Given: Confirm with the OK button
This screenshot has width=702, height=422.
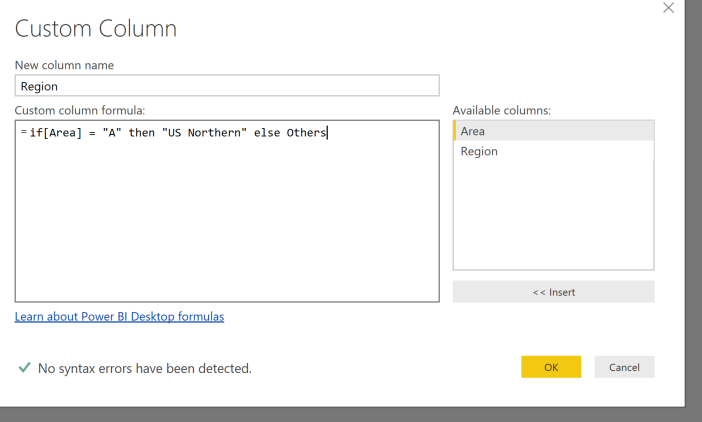Looking at the screenshot, I should tap(551, 367).
